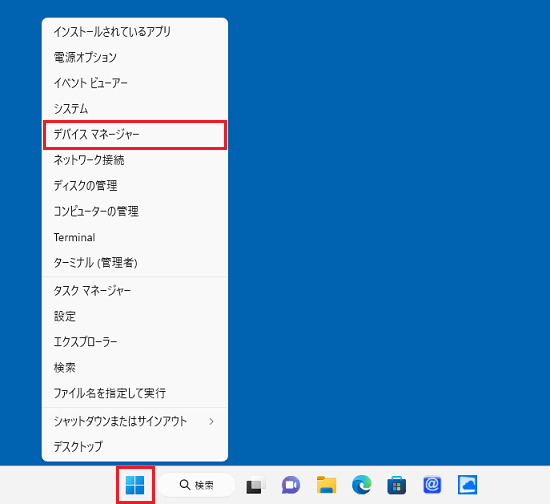Open 電源オプション from the menu

(x=135, y=57)
